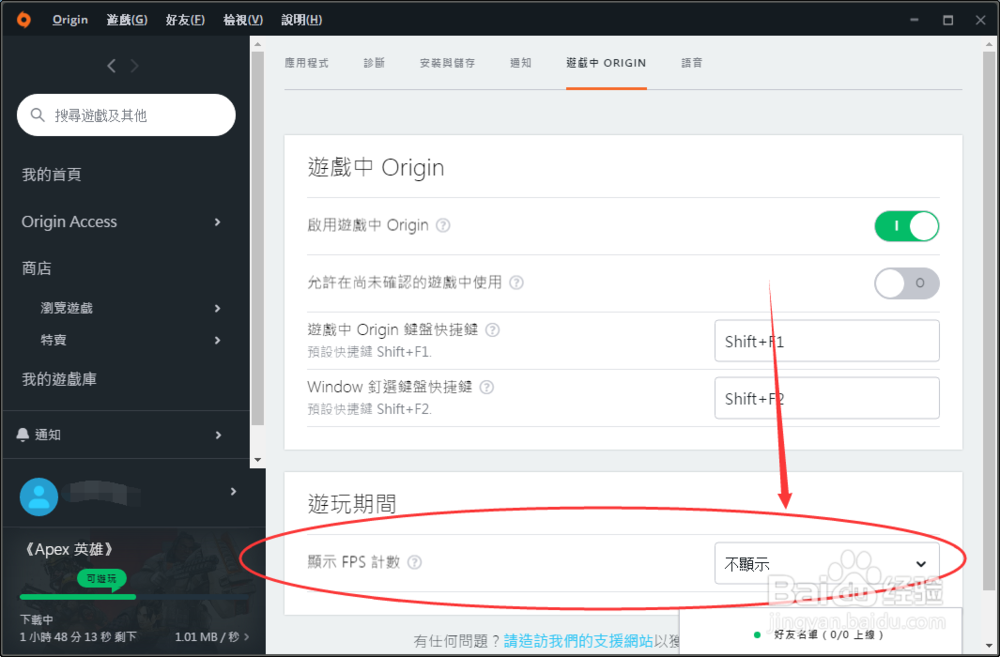1000x657 pixels.
Task: Click the Origin logo icon
Action: tap(24, 20)
